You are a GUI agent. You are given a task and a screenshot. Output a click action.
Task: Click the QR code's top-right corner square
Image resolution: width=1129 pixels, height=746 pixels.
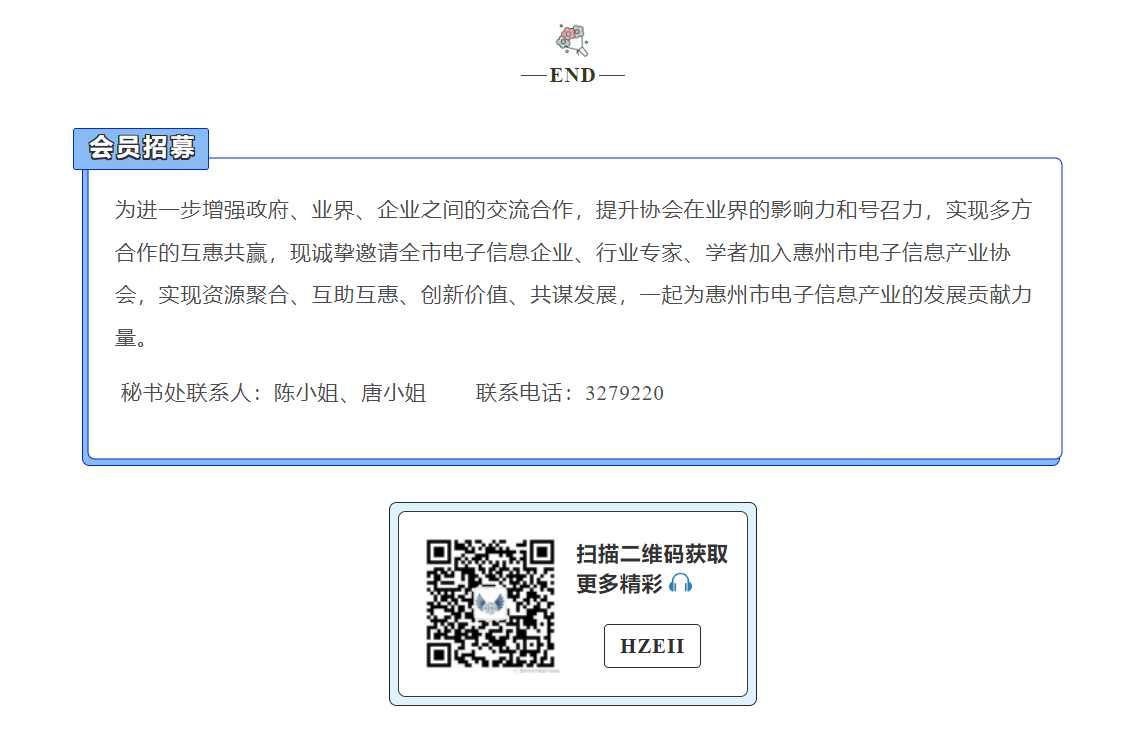tap(541, 553)
